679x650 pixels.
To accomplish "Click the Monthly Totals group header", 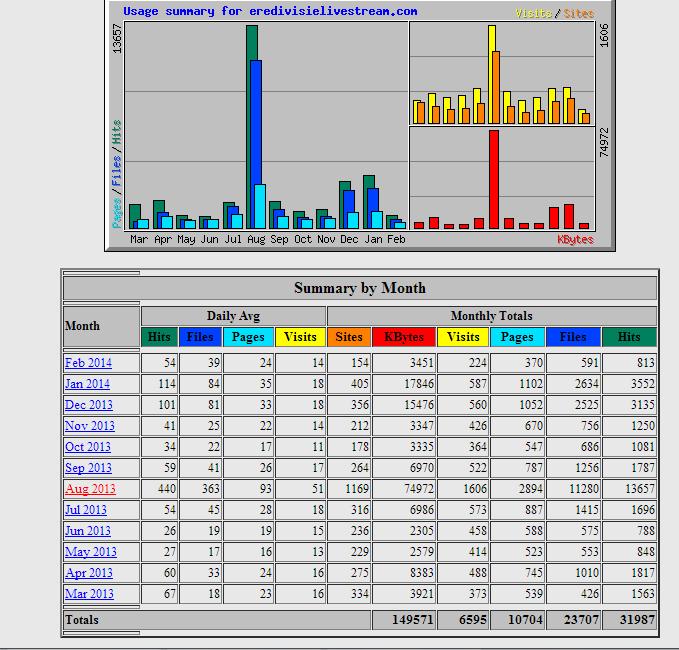I will click(491, 316).
